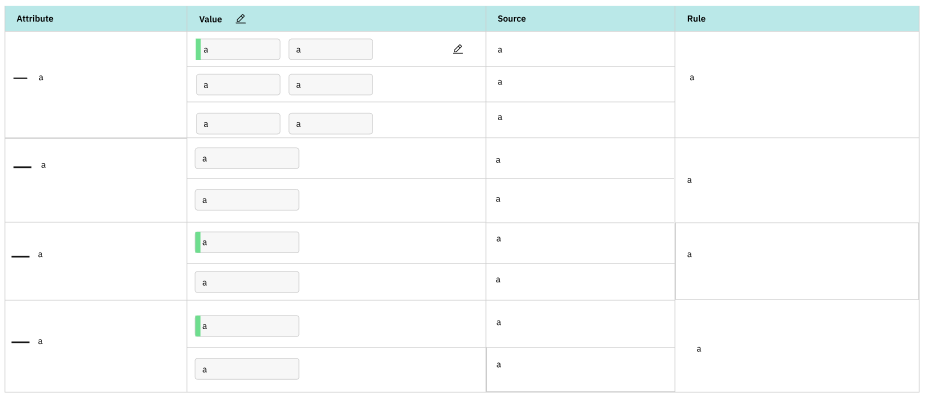Image resolution: width=928 pixels, height=394 pixels.
Task: Click the edit pencil icon in first value row
Action: [x=457, y=49]
